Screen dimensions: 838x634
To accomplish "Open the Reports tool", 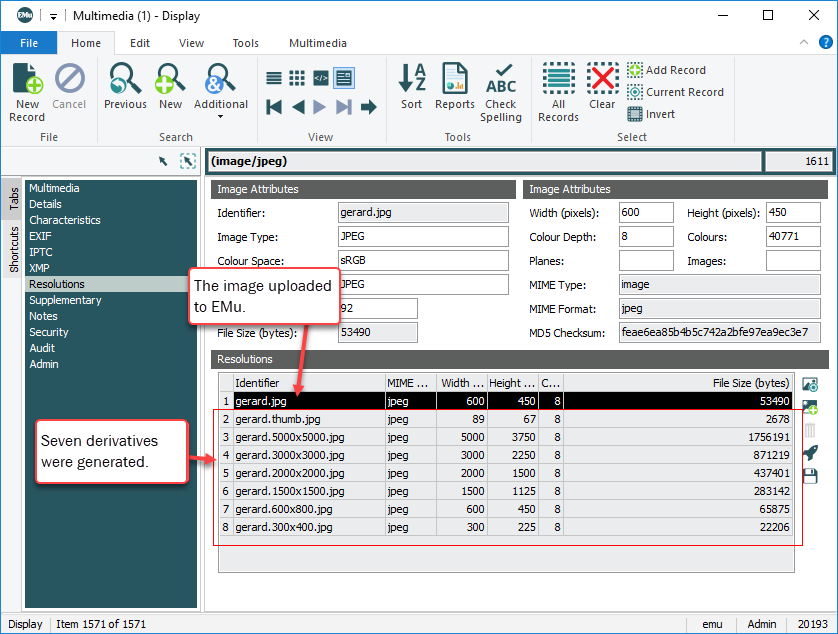I will point(455,87).
